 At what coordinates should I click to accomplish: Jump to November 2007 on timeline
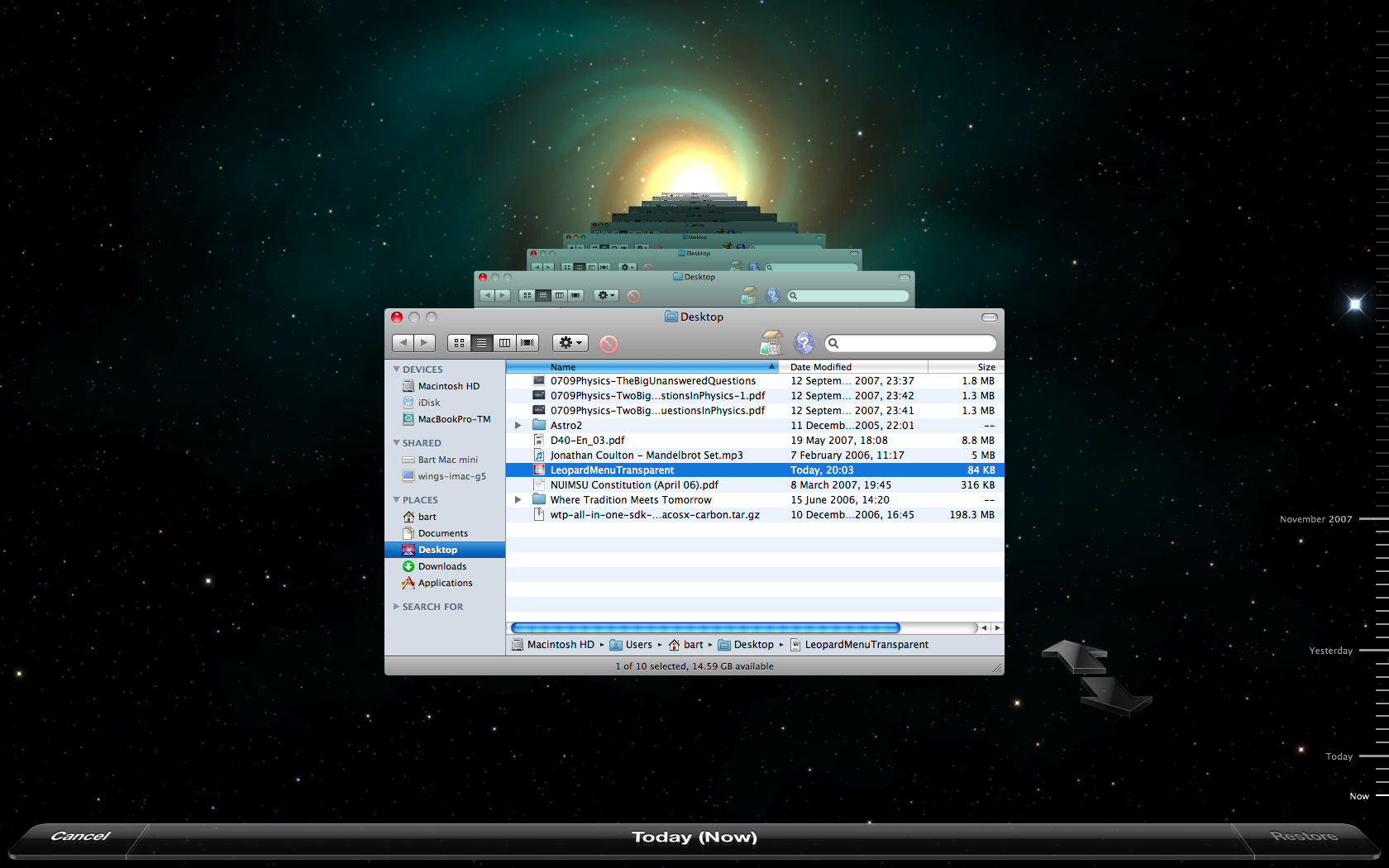[1315, 519]
